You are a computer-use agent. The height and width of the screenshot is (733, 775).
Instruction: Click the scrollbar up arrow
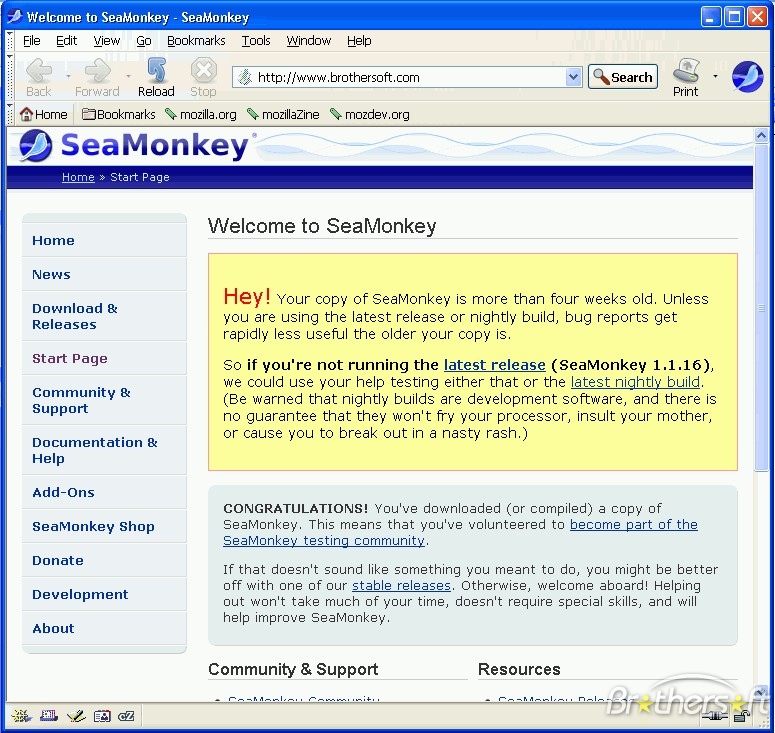tap(761, 135)
